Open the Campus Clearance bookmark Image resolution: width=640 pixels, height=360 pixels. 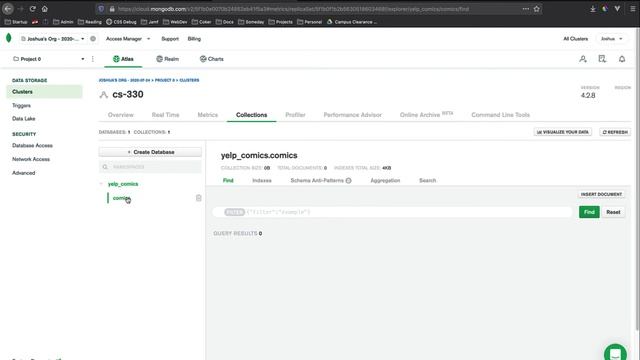point(351,22)
